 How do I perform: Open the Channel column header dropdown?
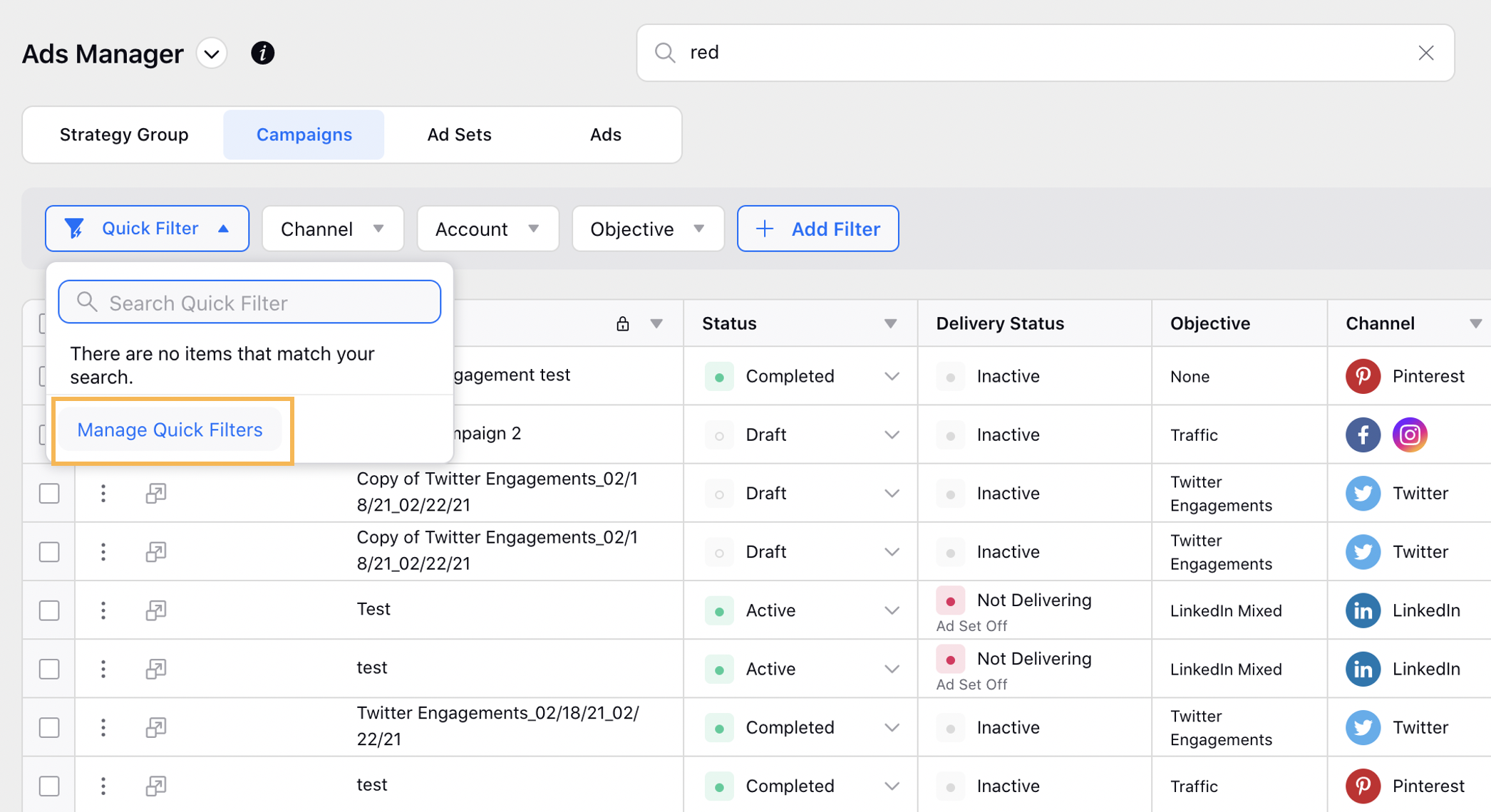tap(1475, 324)
